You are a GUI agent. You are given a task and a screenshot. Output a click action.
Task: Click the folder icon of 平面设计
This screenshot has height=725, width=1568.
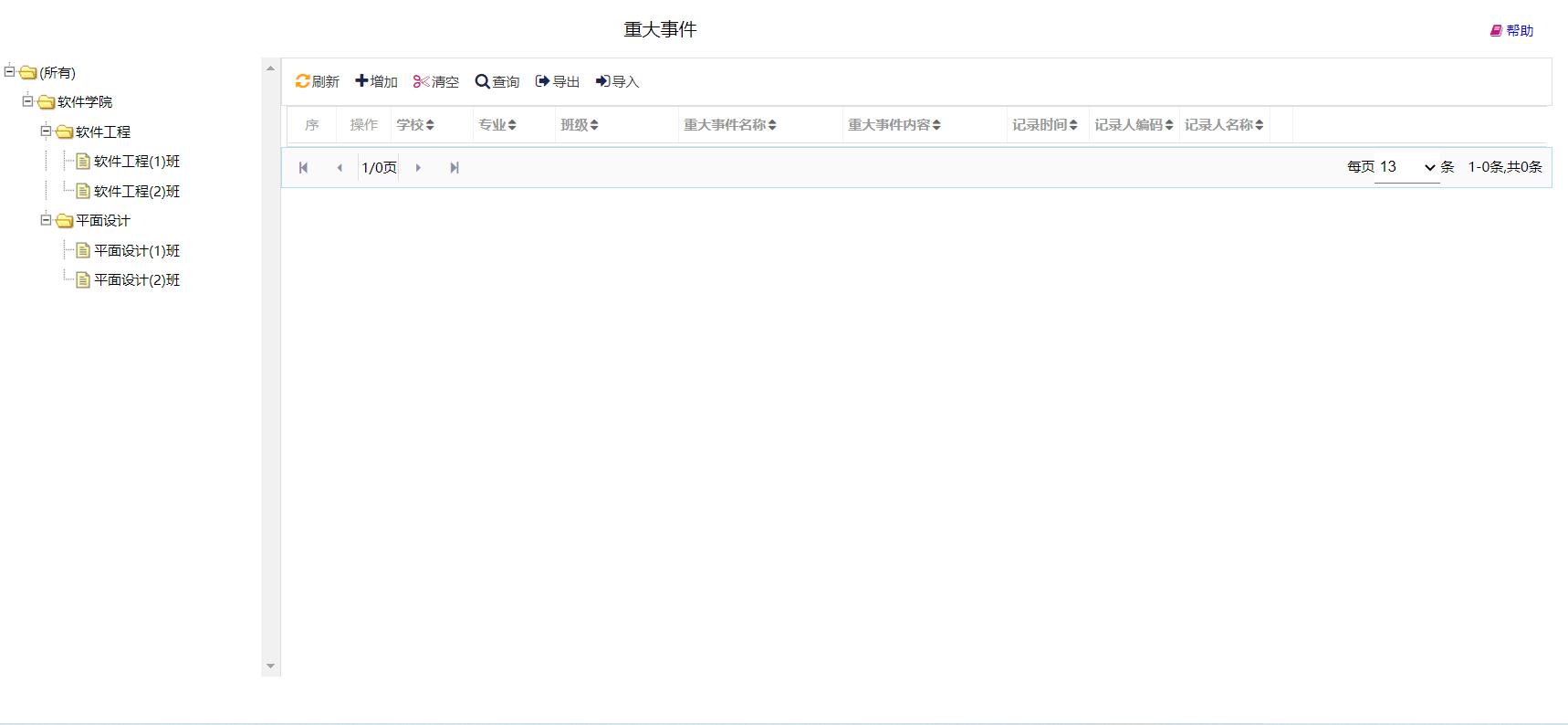(x=65, y=220)
